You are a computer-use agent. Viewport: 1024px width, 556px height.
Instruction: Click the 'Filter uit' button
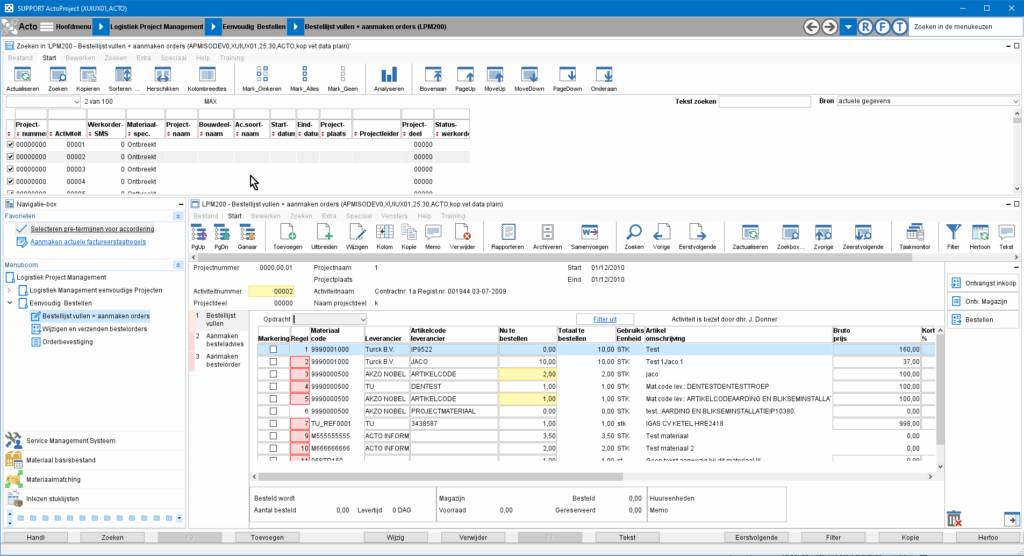tap(605, 319)
